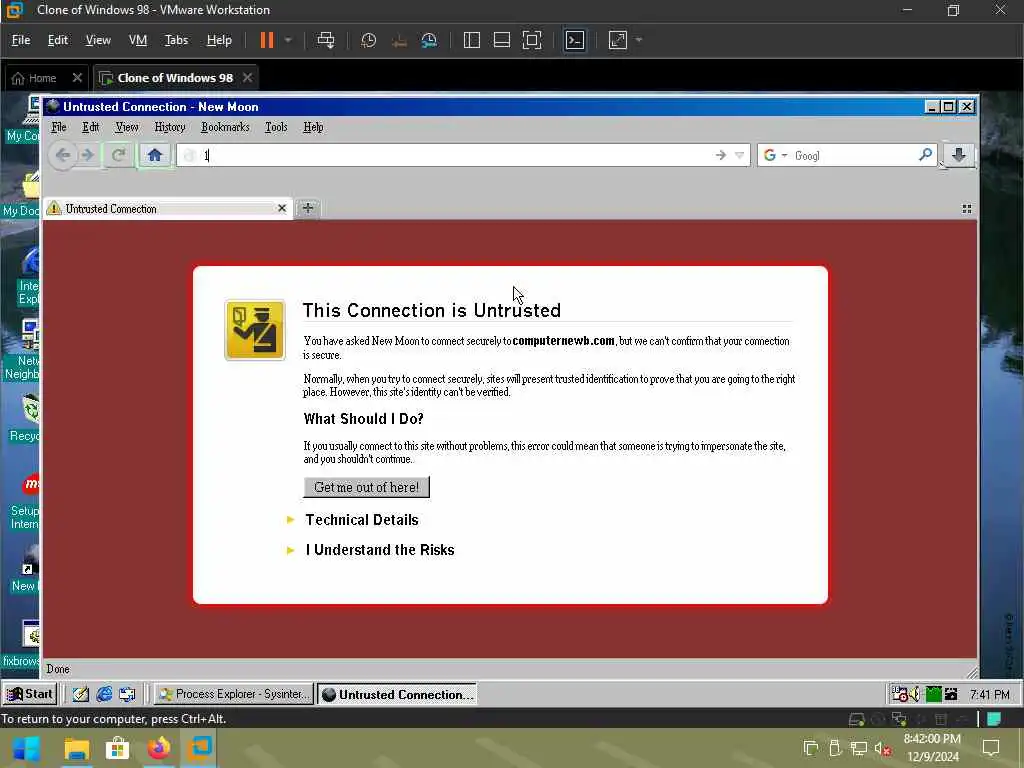This screenshot has height=768, width=1024.
Task: Open the power options dropdown arrow
Action: pos(287,40)
